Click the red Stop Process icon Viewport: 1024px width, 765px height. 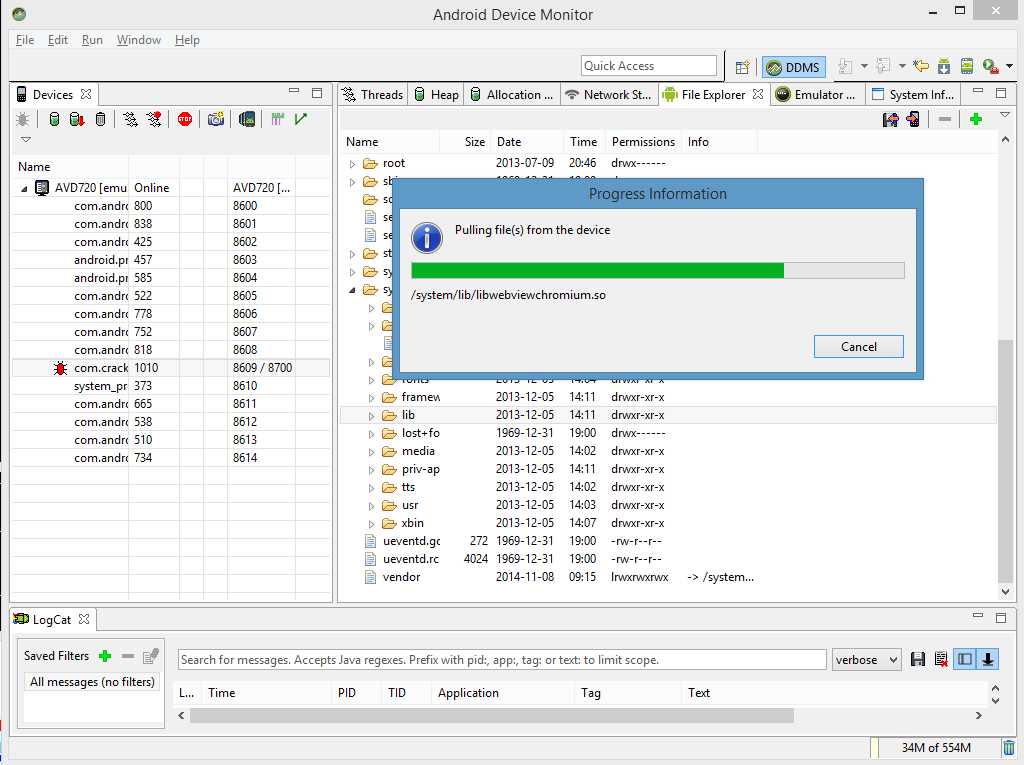[x=185, y=120]
